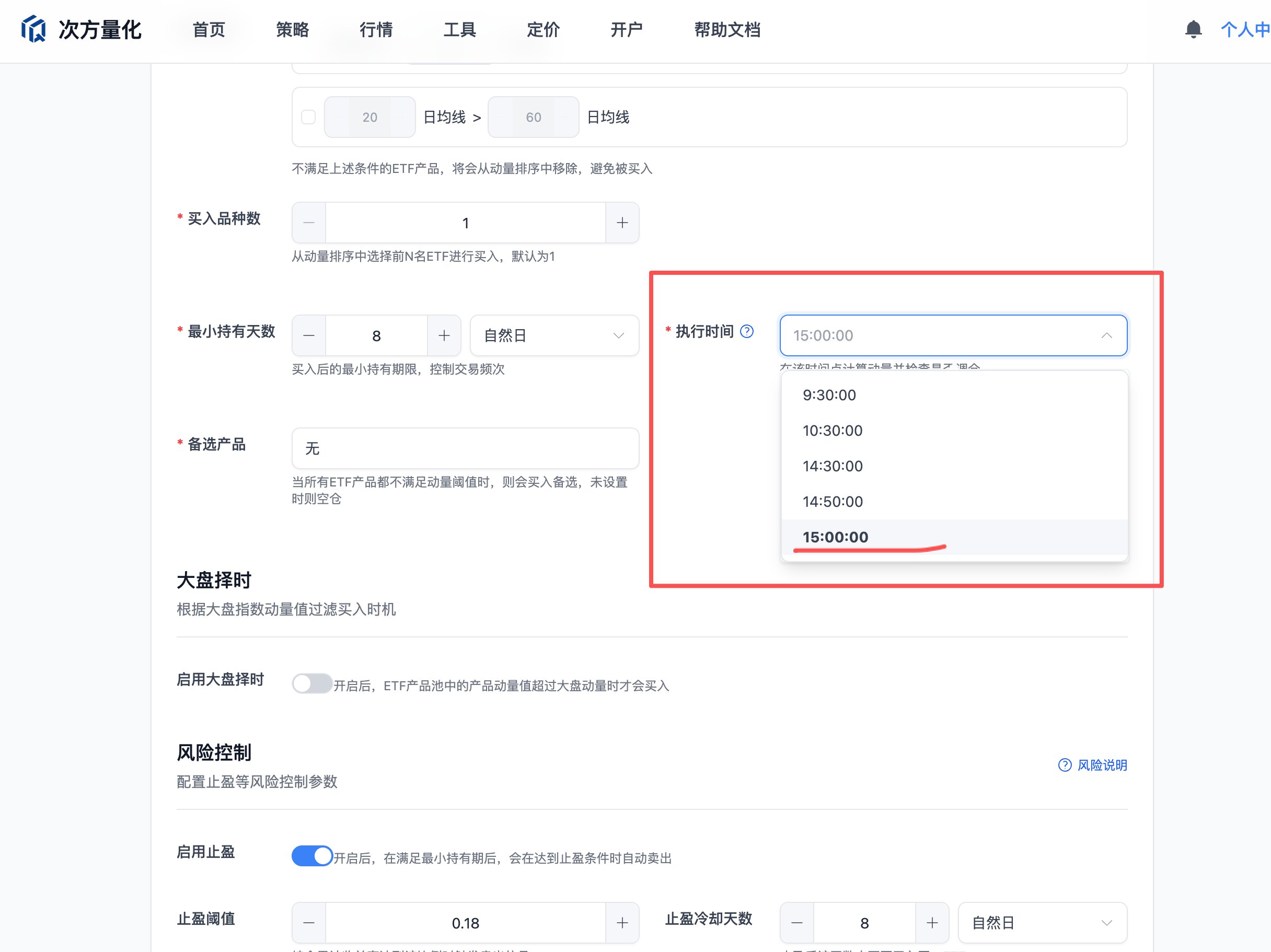Click the 20 日均线 number field
Screen dimensions: 1271x952
point(369,117)
